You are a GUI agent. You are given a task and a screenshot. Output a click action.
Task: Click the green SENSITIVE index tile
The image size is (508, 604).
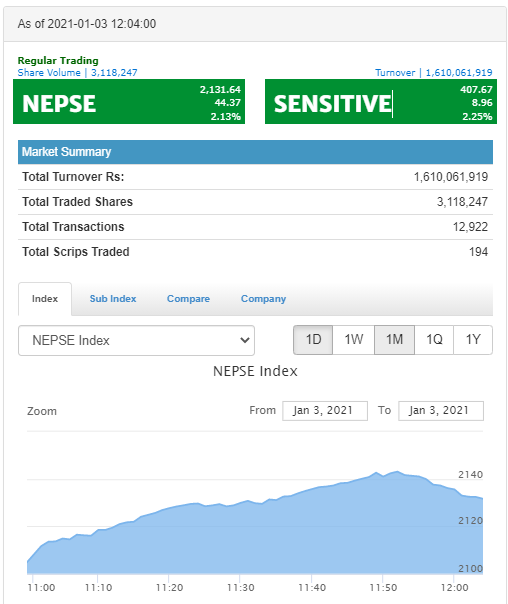pyautogui.click(x=381, y=102)
